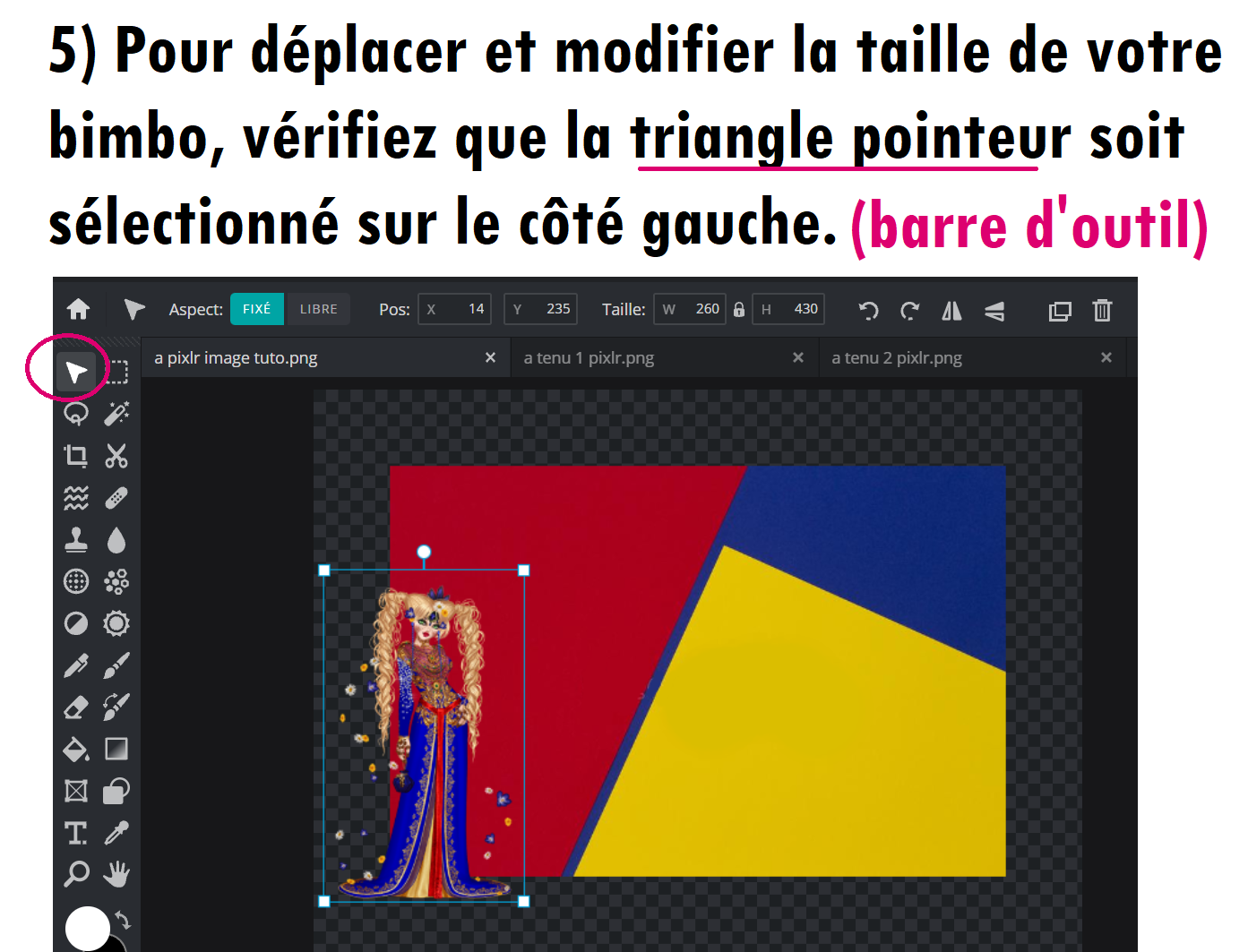The image size is (1248, 952).
Task: Close the 'a pixlr image tuto.png' tab
Action: click(x=490, y=357)
